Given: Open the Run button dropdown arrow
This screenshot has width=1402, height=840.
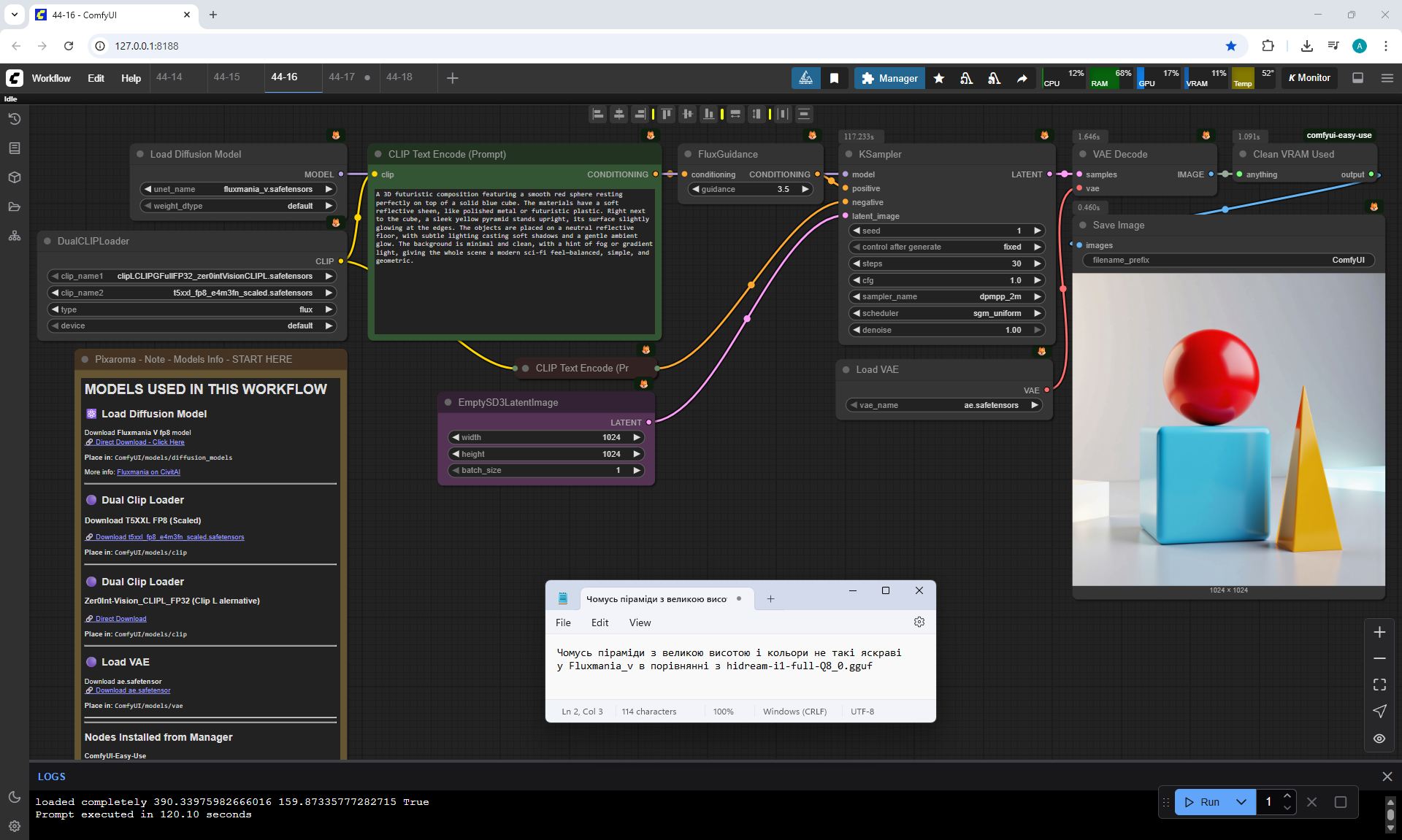Looking at the screenshot, I should [x=1241, y=802].
